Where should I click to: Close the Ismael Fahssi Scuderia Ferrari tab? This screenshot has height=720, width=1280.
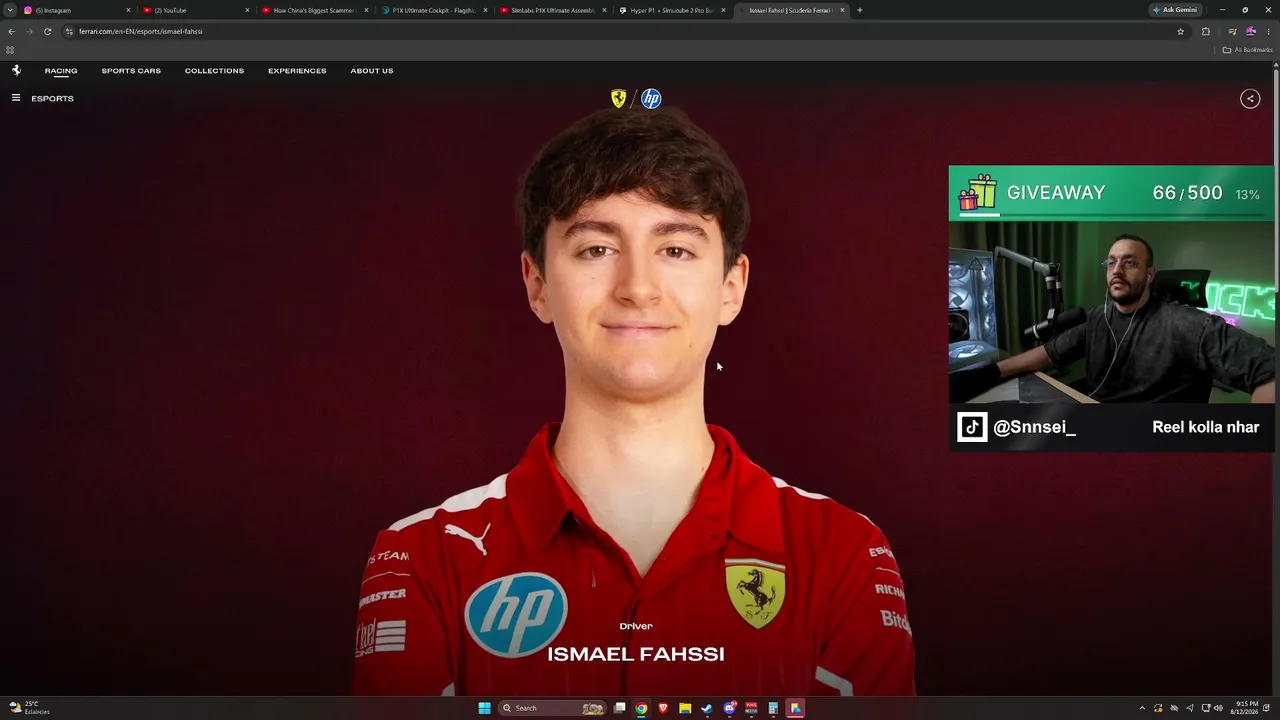click(842, 10)
